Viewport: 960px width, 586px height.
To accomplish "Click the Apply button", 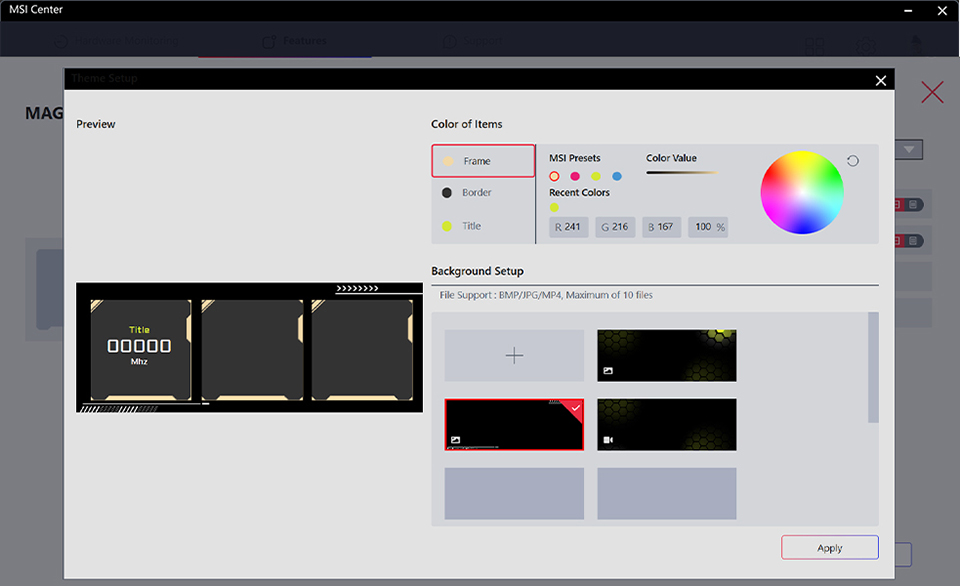I will click(830, 548).
